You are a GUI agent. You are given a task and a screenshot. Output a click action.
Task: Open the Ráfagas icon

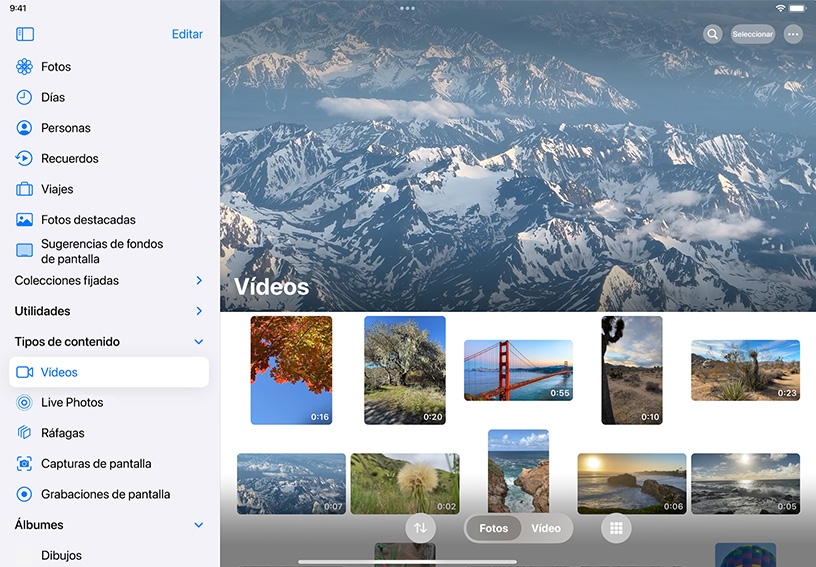(24, 433)
